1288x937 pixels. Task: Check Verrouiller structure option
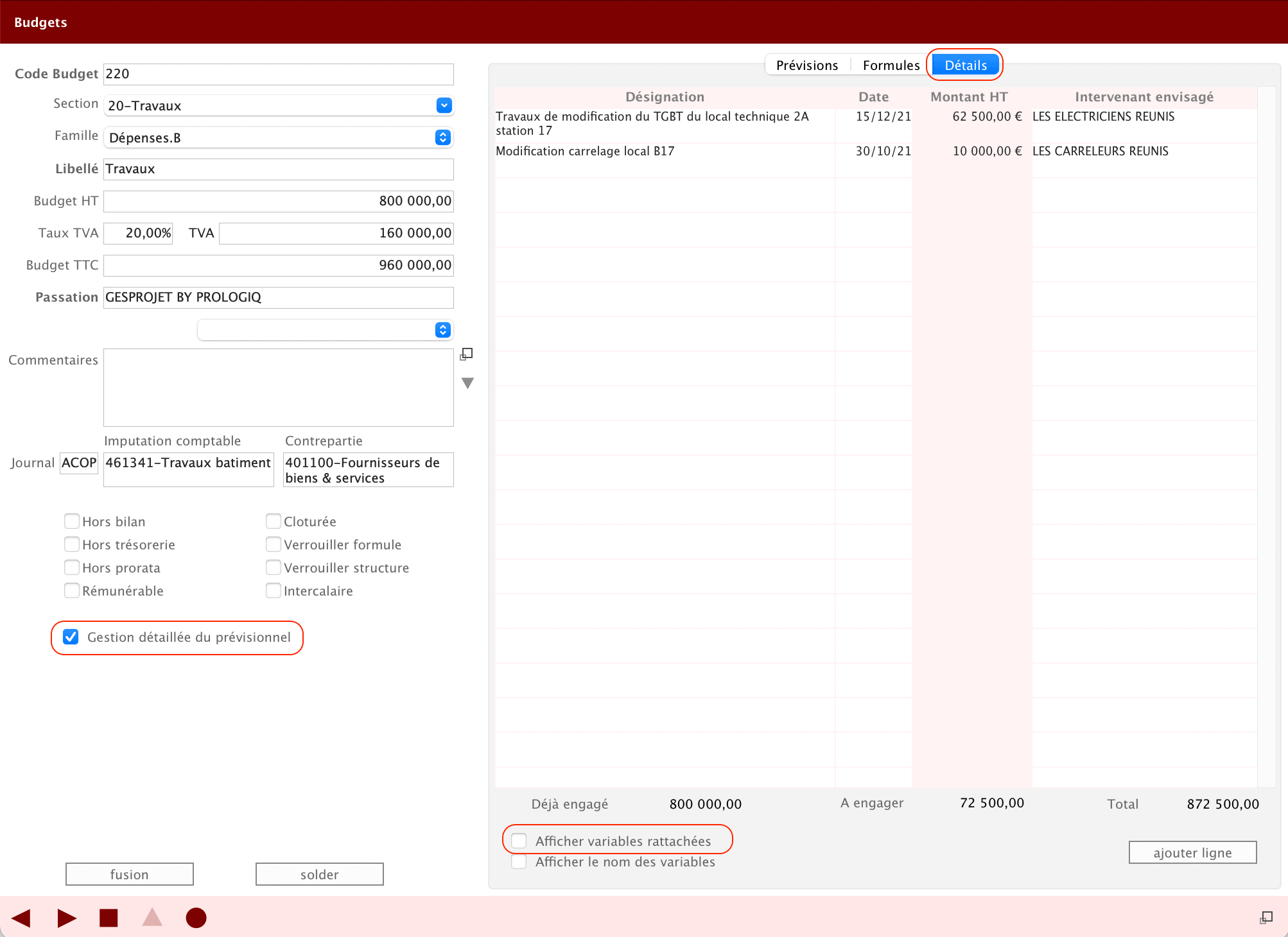tap(274, 567)
